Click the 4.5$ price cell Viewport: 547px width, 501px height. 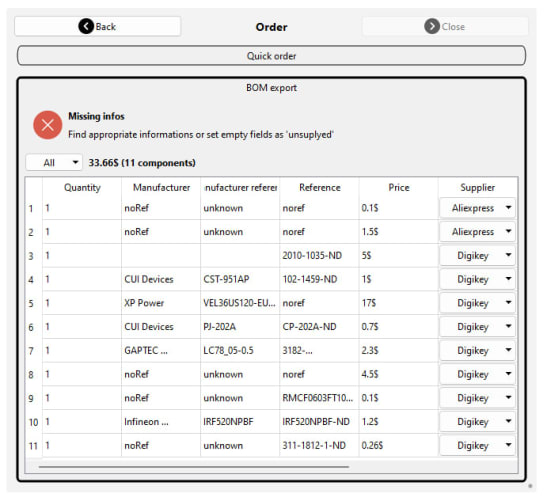click(399, 374)
